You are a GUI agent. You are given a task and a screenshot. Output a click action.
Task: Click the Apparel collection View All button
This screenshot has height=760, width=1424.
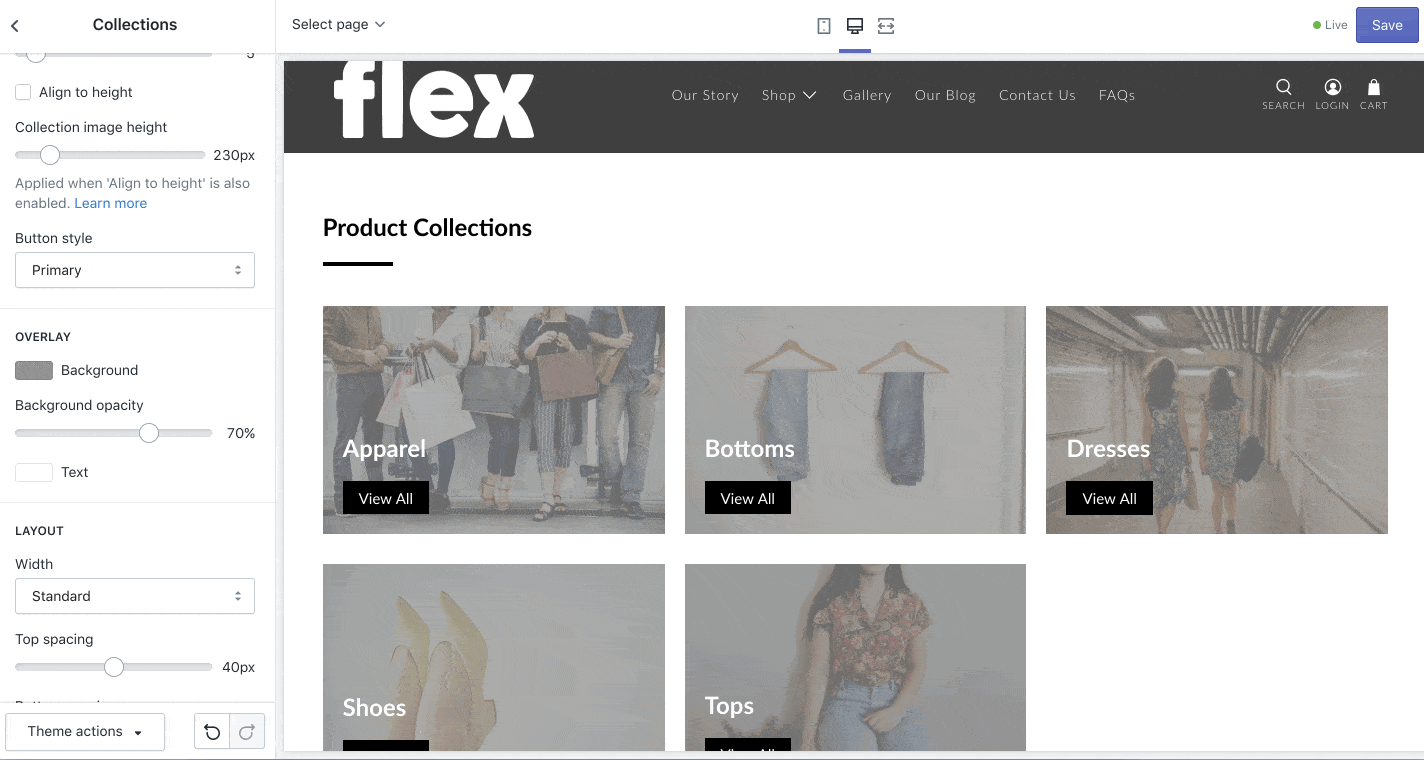pos(386,498)
